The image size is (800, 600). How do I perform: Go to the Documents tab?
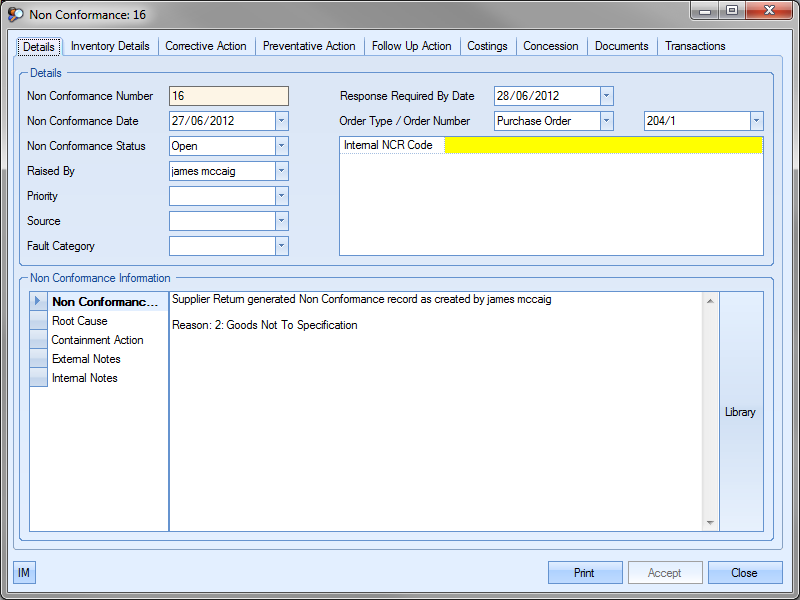point(621,46)
